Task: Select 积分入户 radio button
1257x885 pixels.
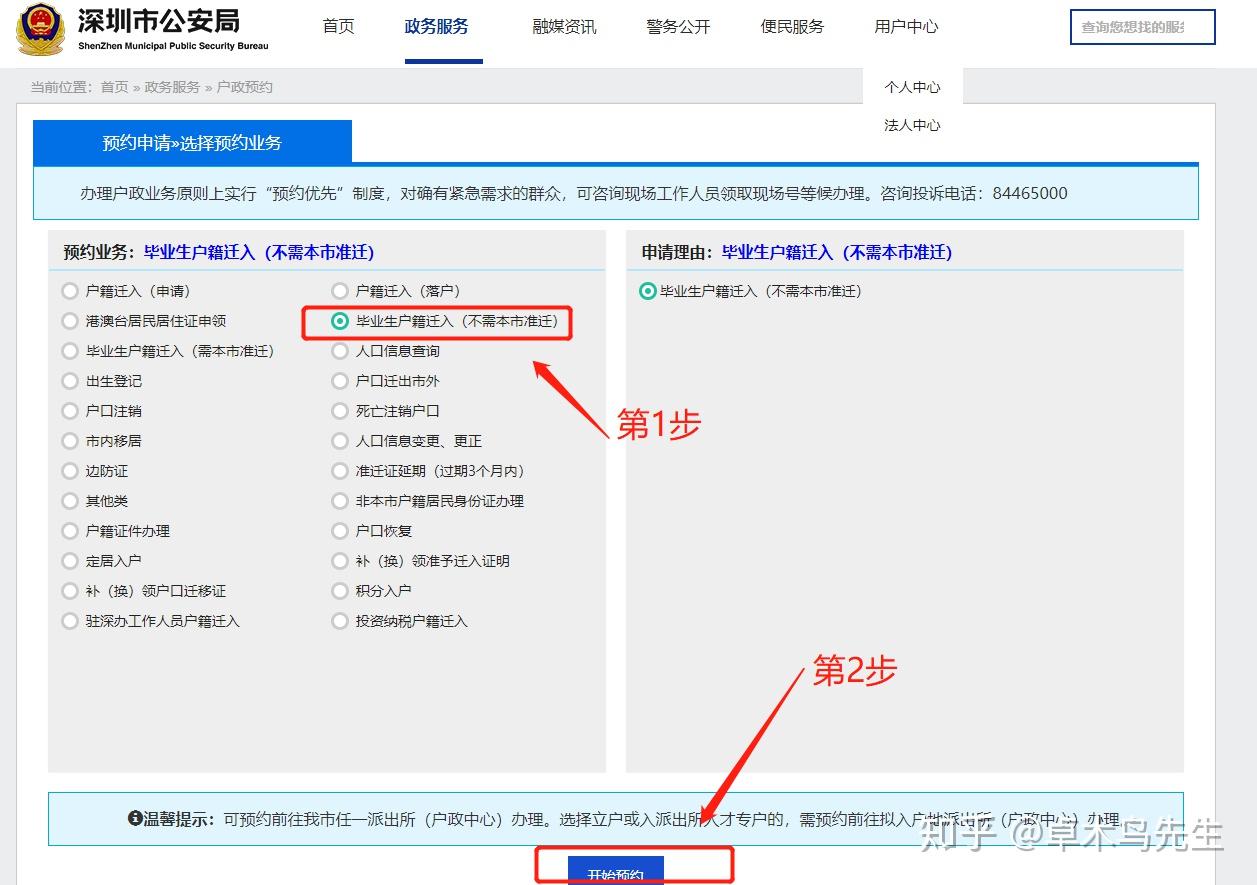Action: point(340,591)
